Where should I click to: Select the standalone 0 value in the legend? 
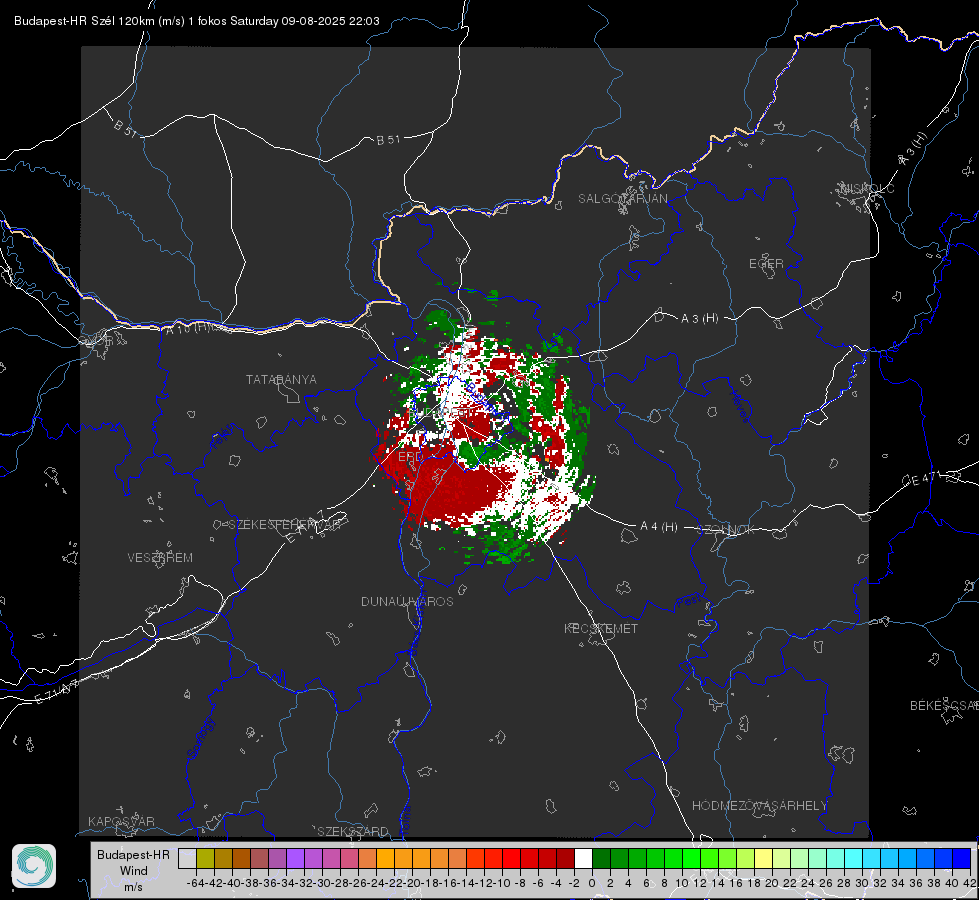click(x=592, y=883)
